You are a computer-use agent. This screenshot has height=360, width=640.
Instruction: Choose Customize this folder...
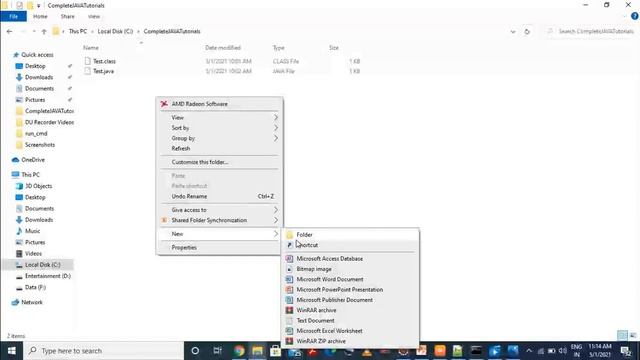[x=220, y=162]
